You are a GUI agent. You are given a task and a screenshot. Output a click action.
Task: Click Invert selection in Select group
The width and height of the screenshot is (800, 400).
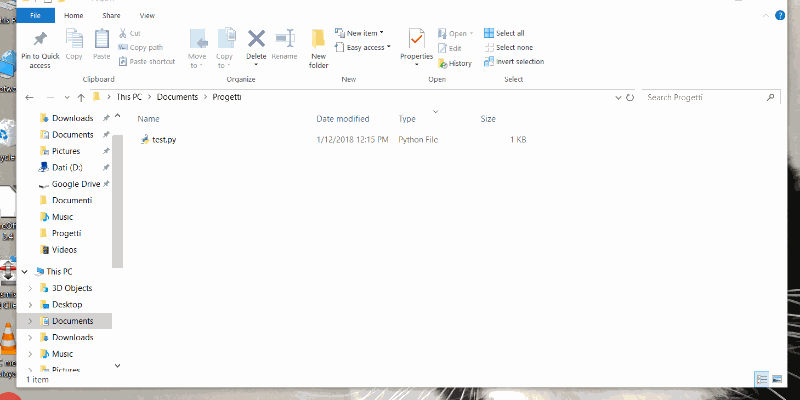click(x=514, y=61)
